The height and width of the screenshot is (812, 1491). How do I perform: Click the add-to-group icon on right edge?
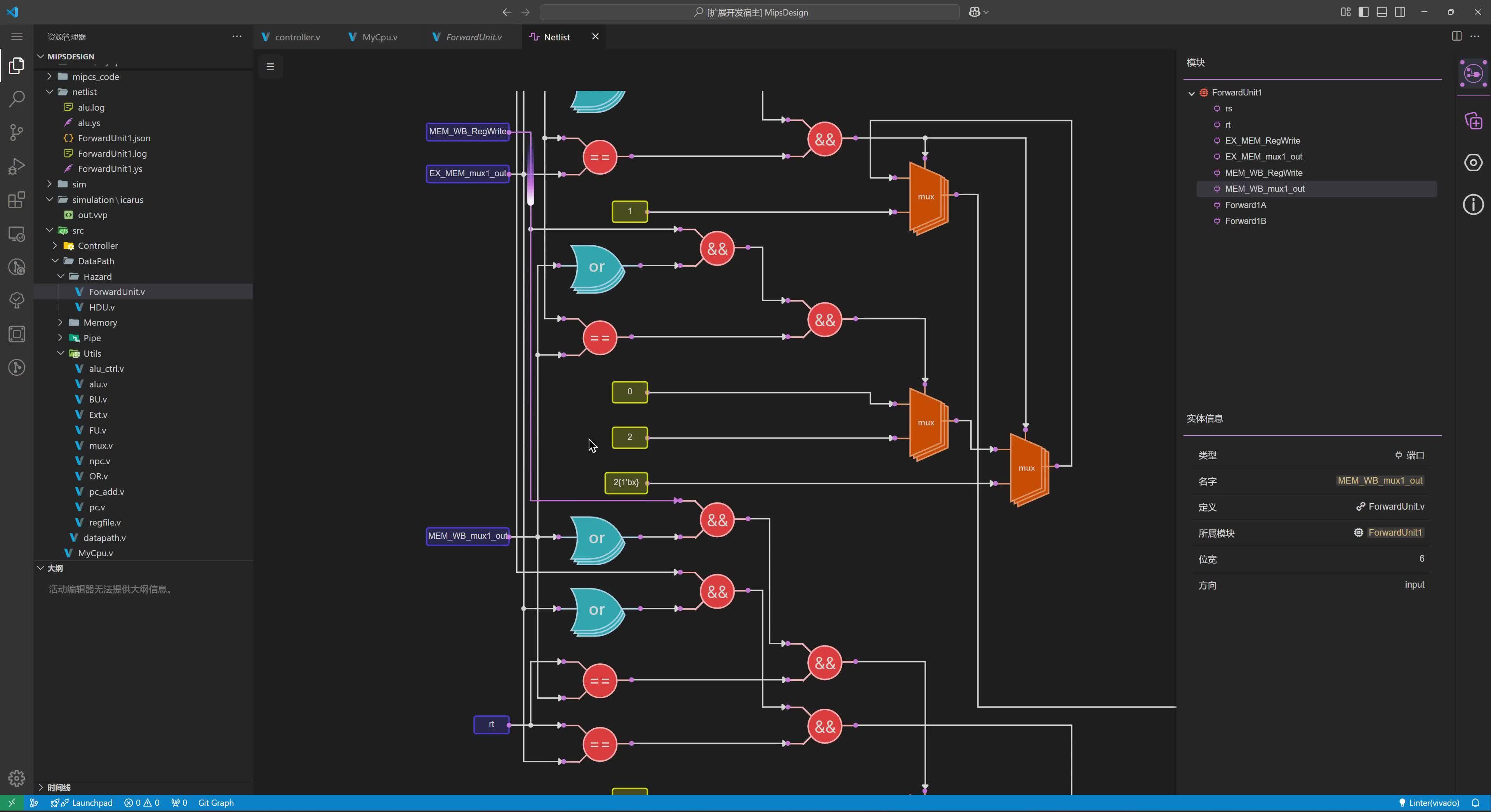[1474, 121]
